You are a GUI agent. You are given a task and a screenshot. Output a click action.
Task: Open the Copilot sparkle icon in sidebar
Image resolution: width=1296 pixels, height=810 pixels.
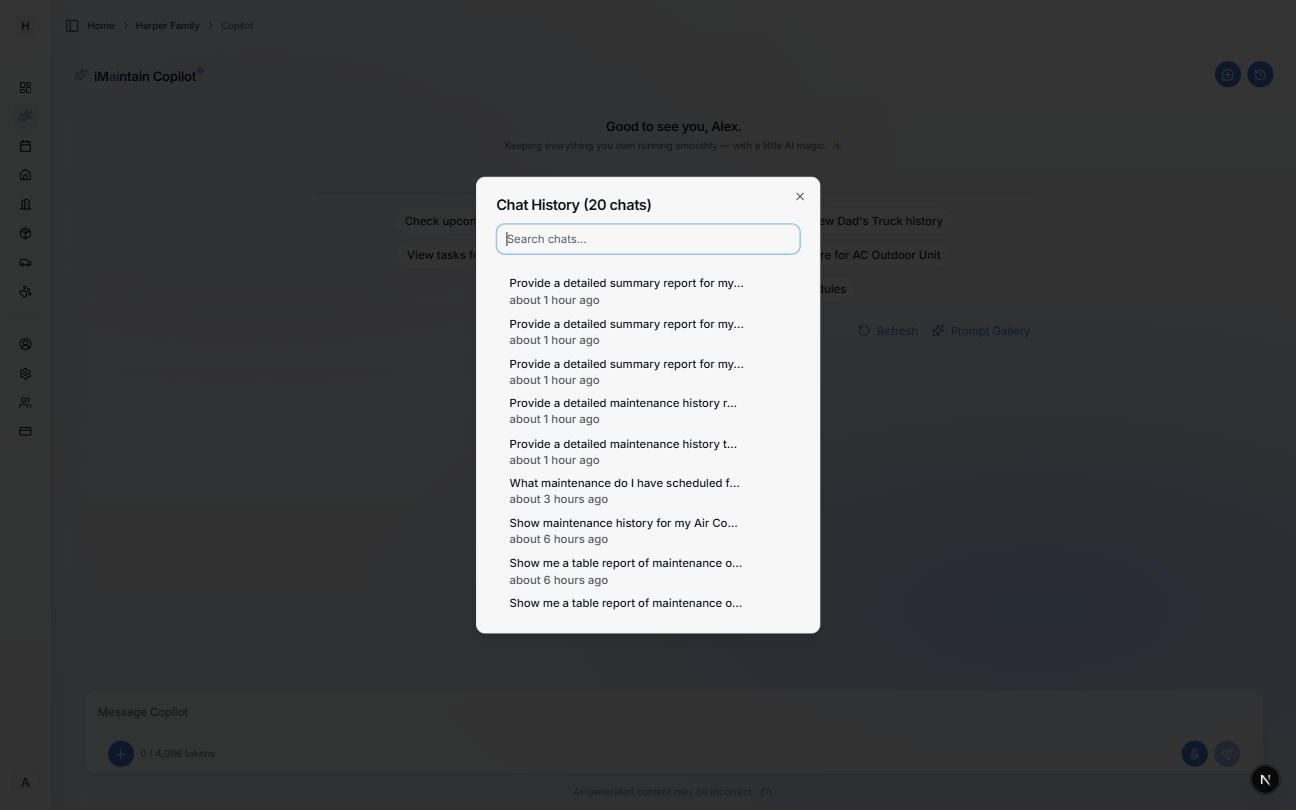pos(25,116)
